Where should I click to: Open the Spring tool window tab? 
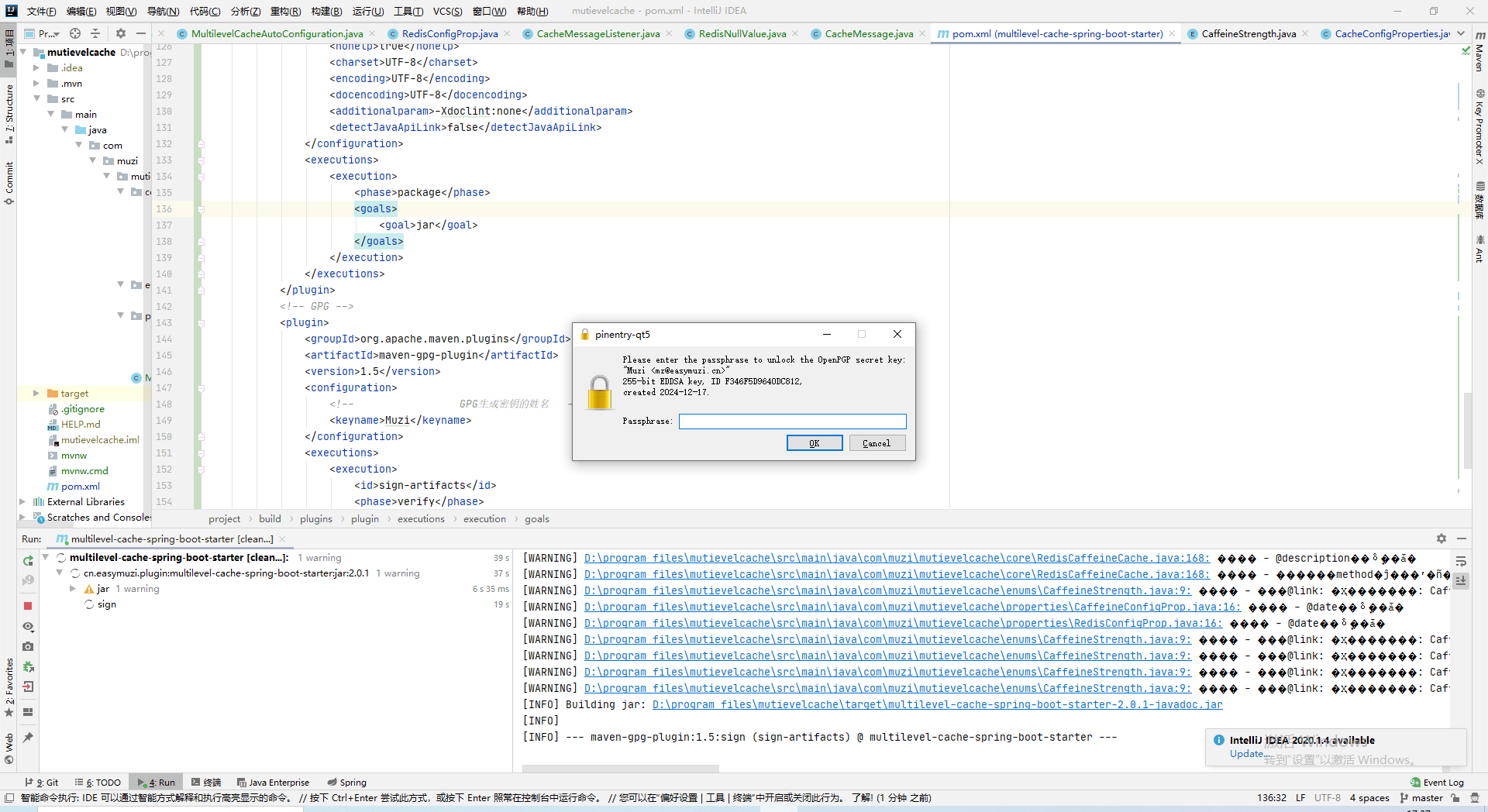click(346, 783)
